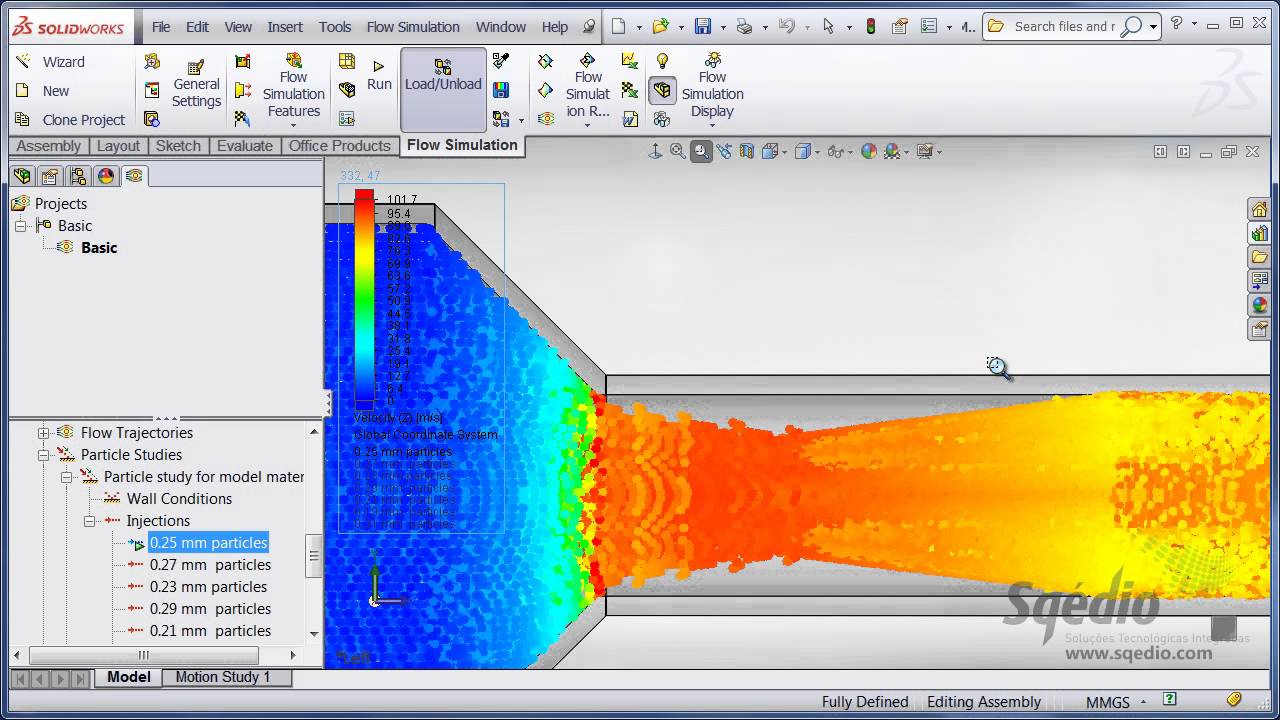Screen dimensions: 1280x720
Task: Collapse the Particle Studies node
Action: pyautogui.click(x=43, y=455)
